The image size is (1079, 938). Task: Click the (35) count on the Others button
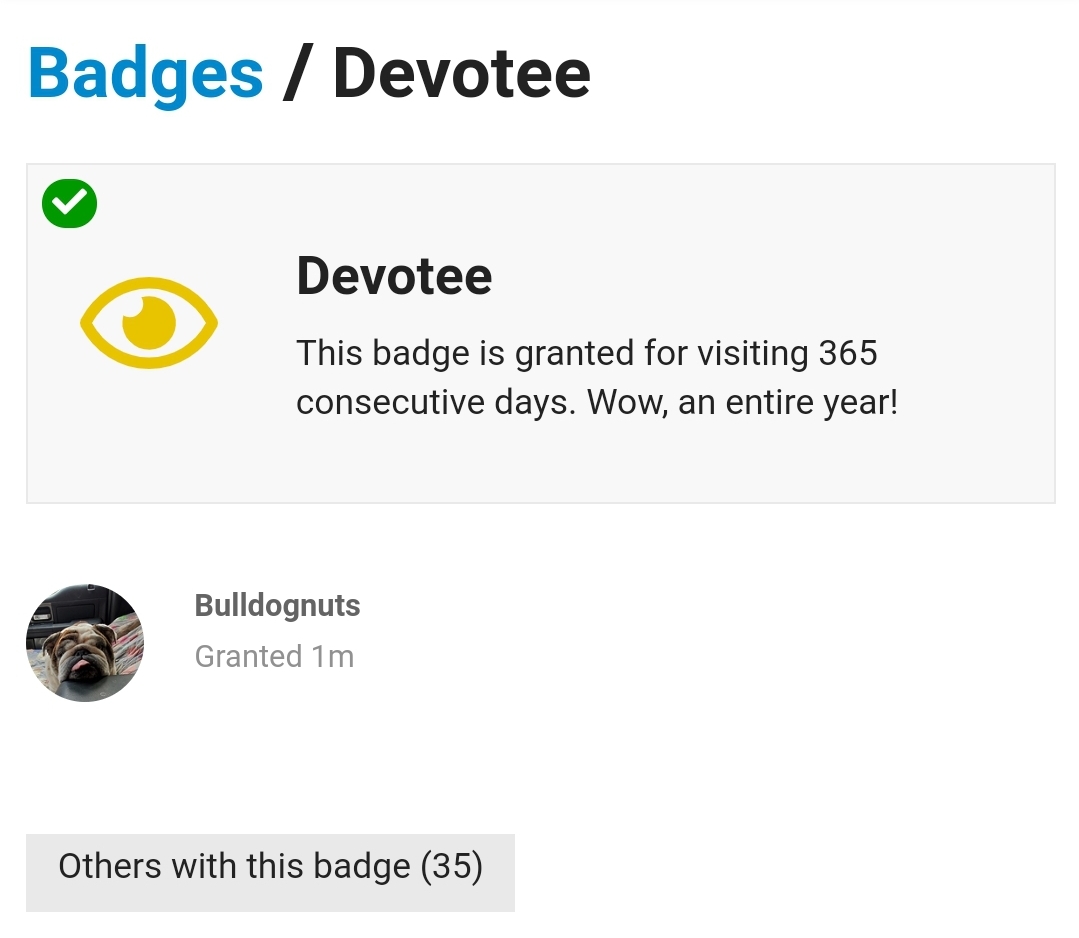(452, 866)
